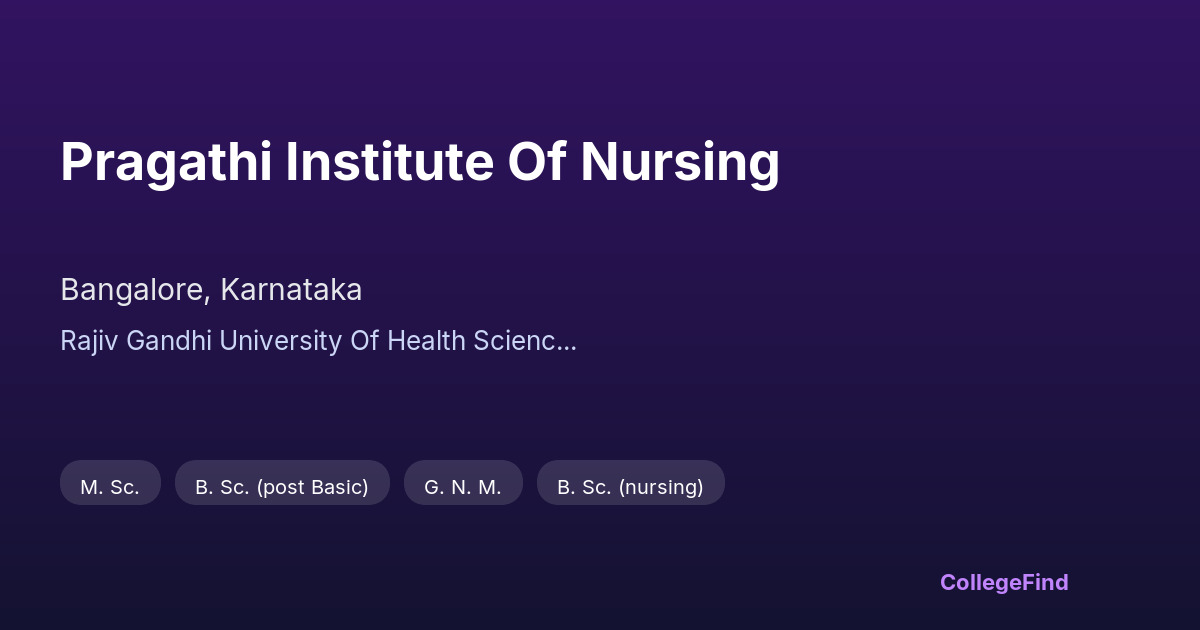Open the Rajiv Gandhi University affiliation text

pyautogui.click(x=318, y=341)
